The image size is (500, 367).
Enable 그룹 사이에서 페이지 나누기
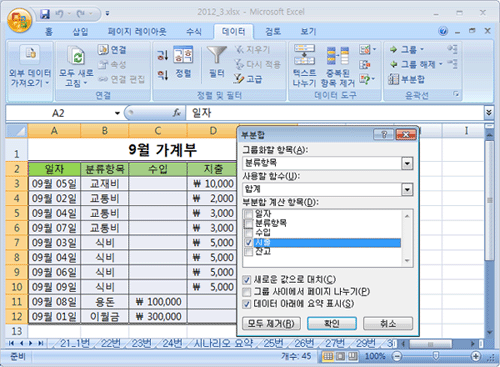(x=247, y=292)
